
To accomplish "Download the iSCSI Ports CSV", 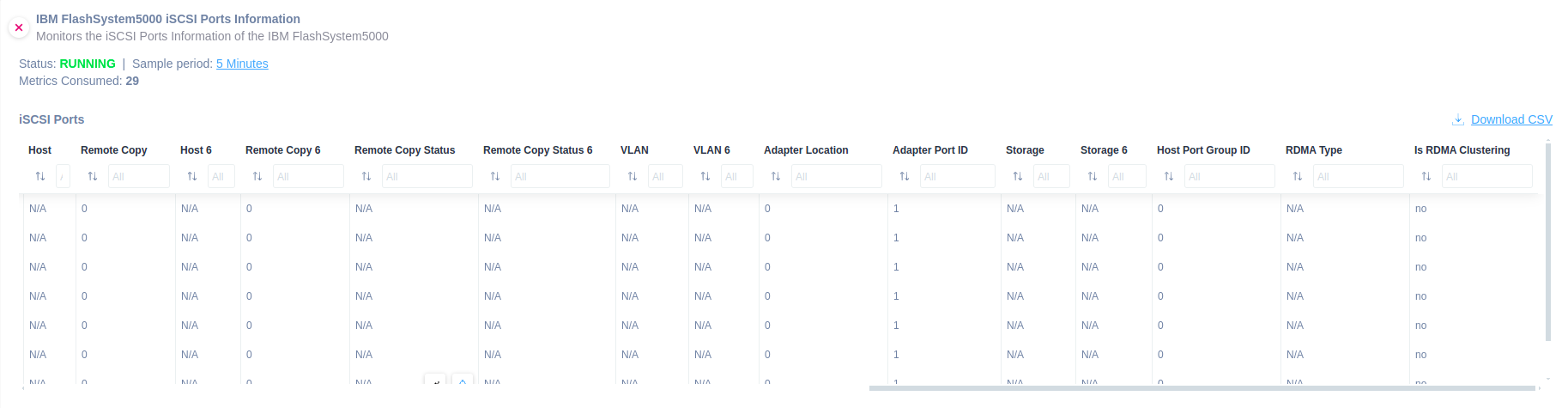I will [x=1511, y=119].
